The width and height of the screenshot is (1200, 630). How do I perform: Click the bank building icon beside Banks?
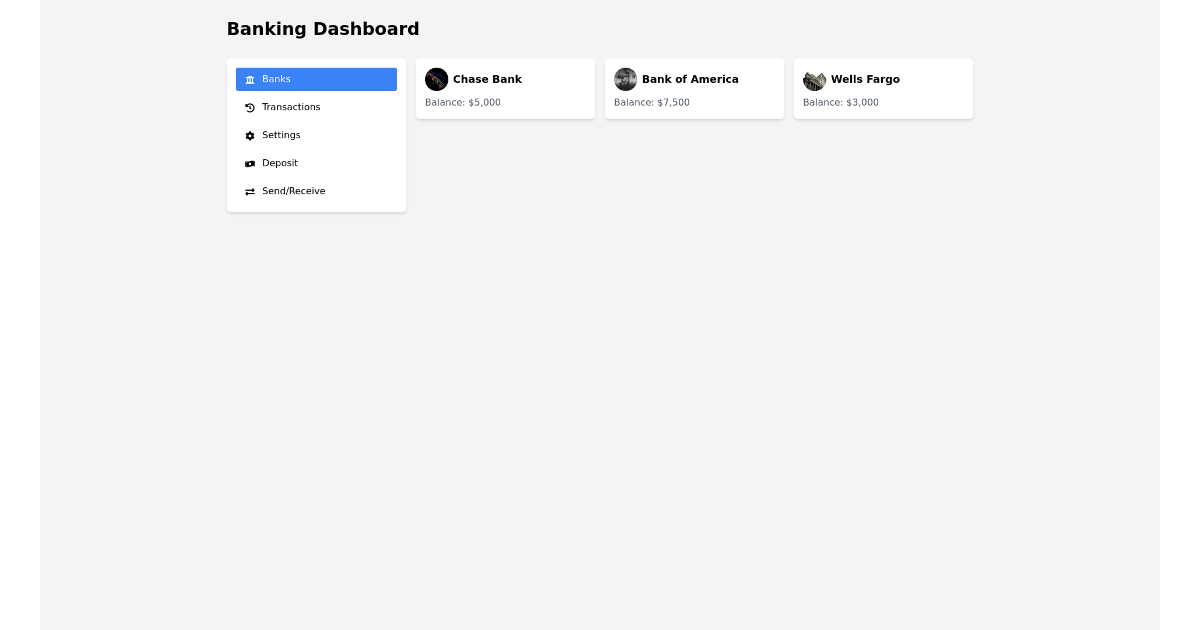coord(249,79)
